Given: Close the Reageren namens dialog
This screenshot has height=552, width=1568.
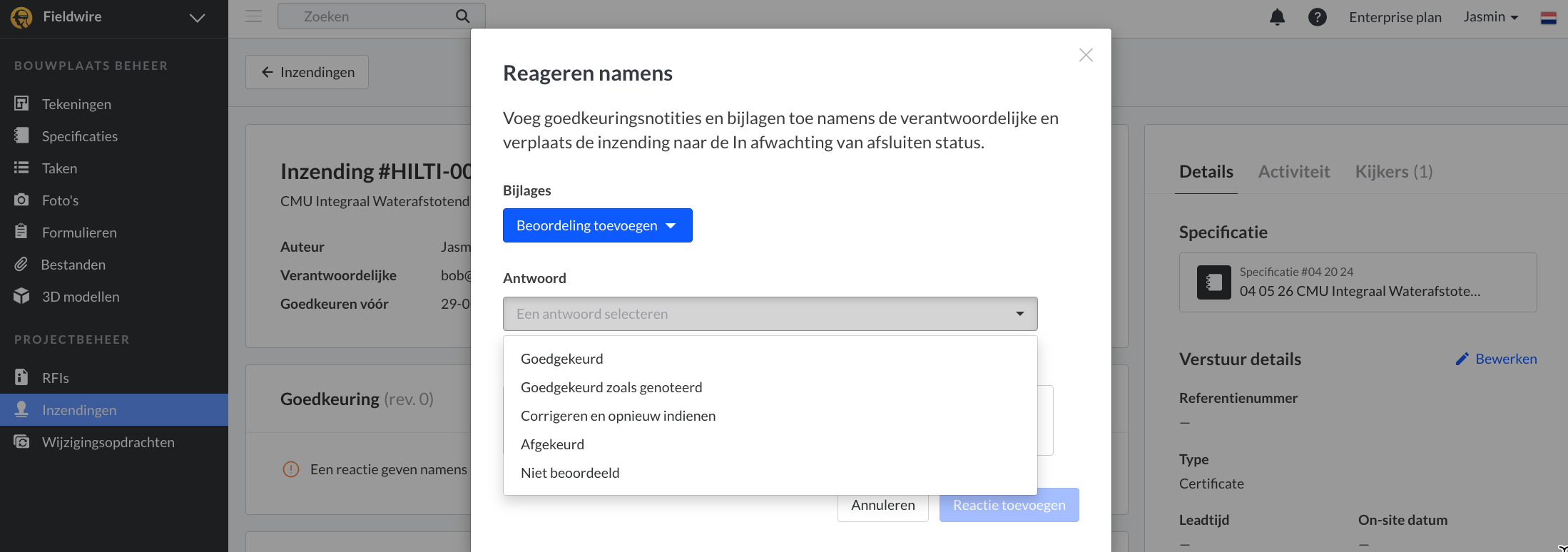Looking at the screenshot, I should point(1086,55).
